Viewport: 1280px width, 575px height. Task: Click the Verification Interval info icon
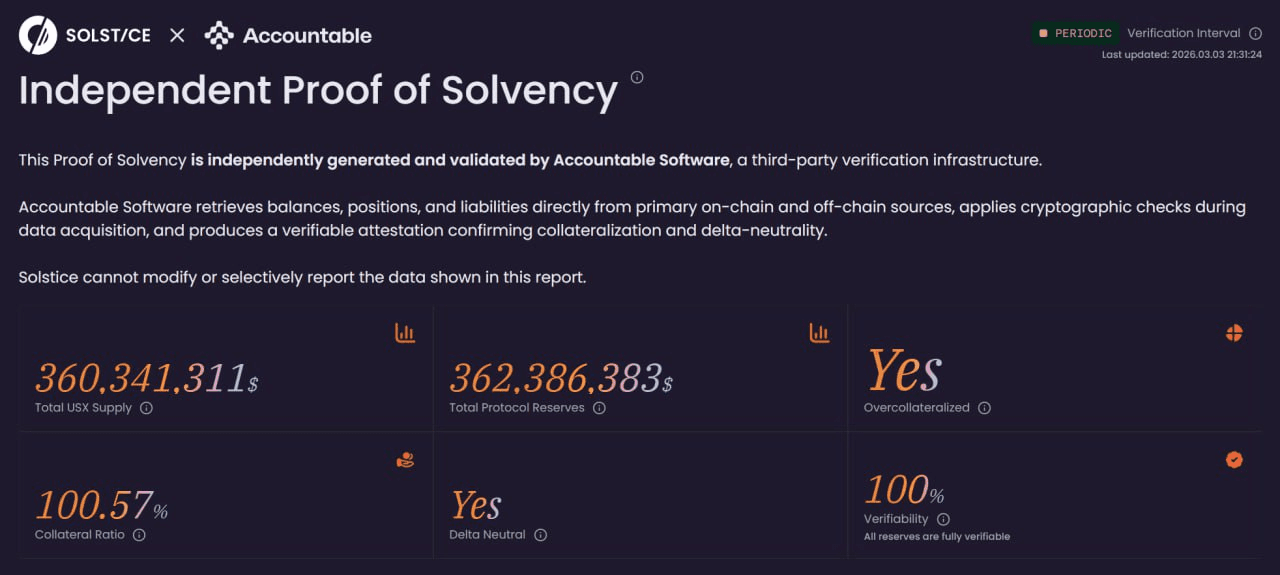coord(1256,33)
